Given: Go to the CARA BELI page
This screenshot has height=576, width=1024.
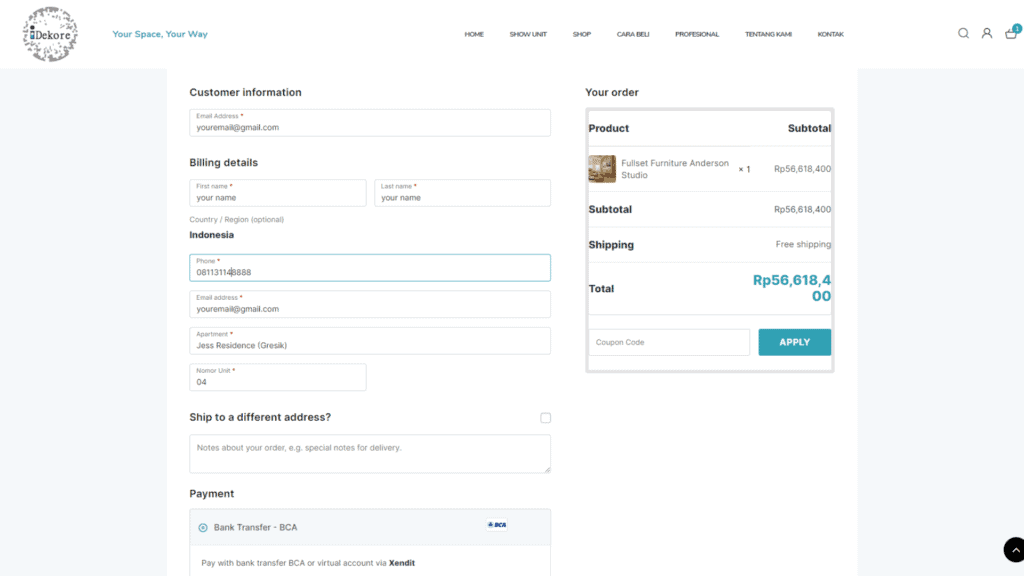Looking at the screenshot, I should [x=633, y=34].
